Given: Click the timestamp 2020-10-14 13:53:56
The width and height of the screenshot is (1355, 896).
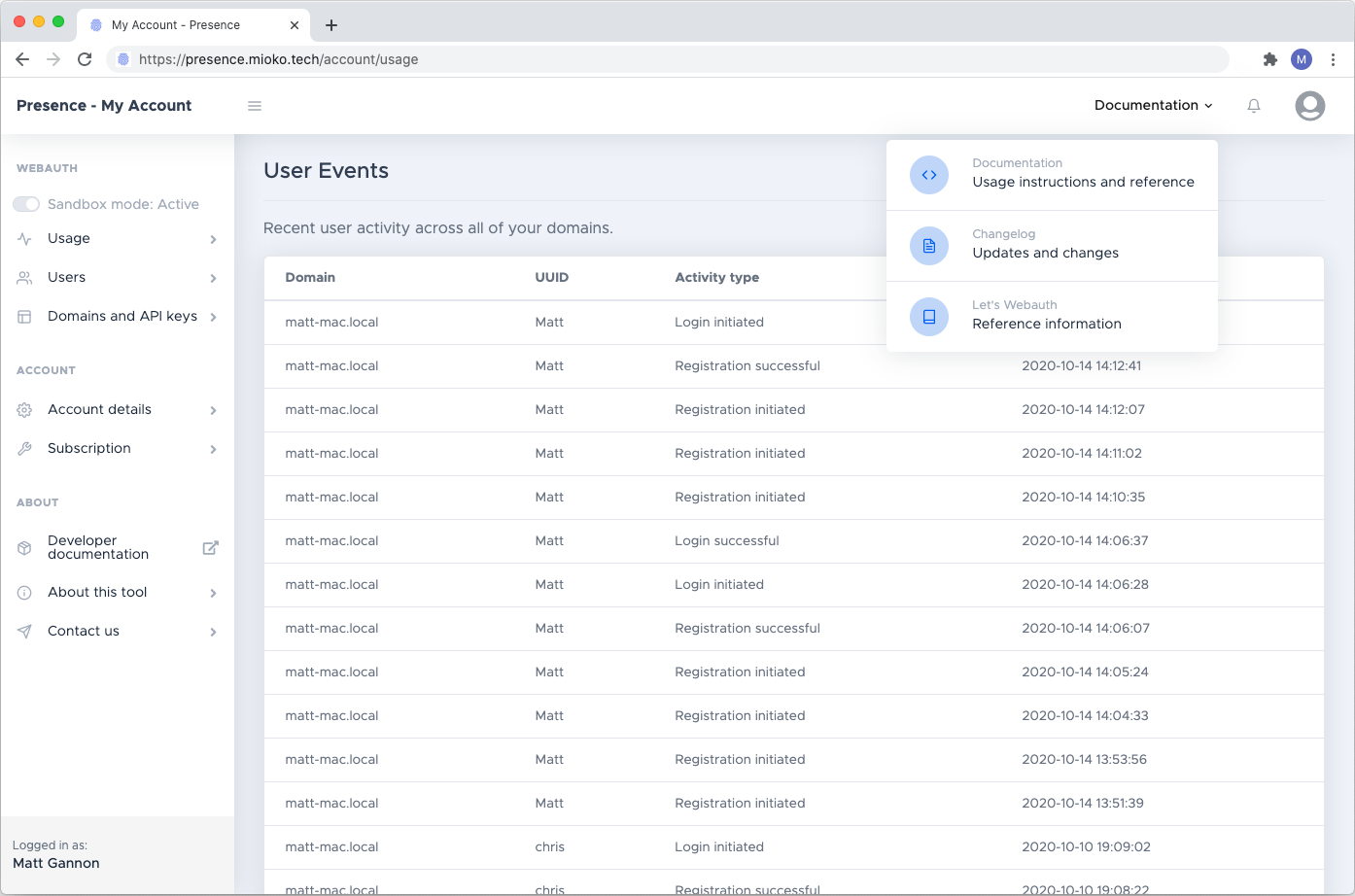Looking at the screenshot, I should pos(1084,760).
